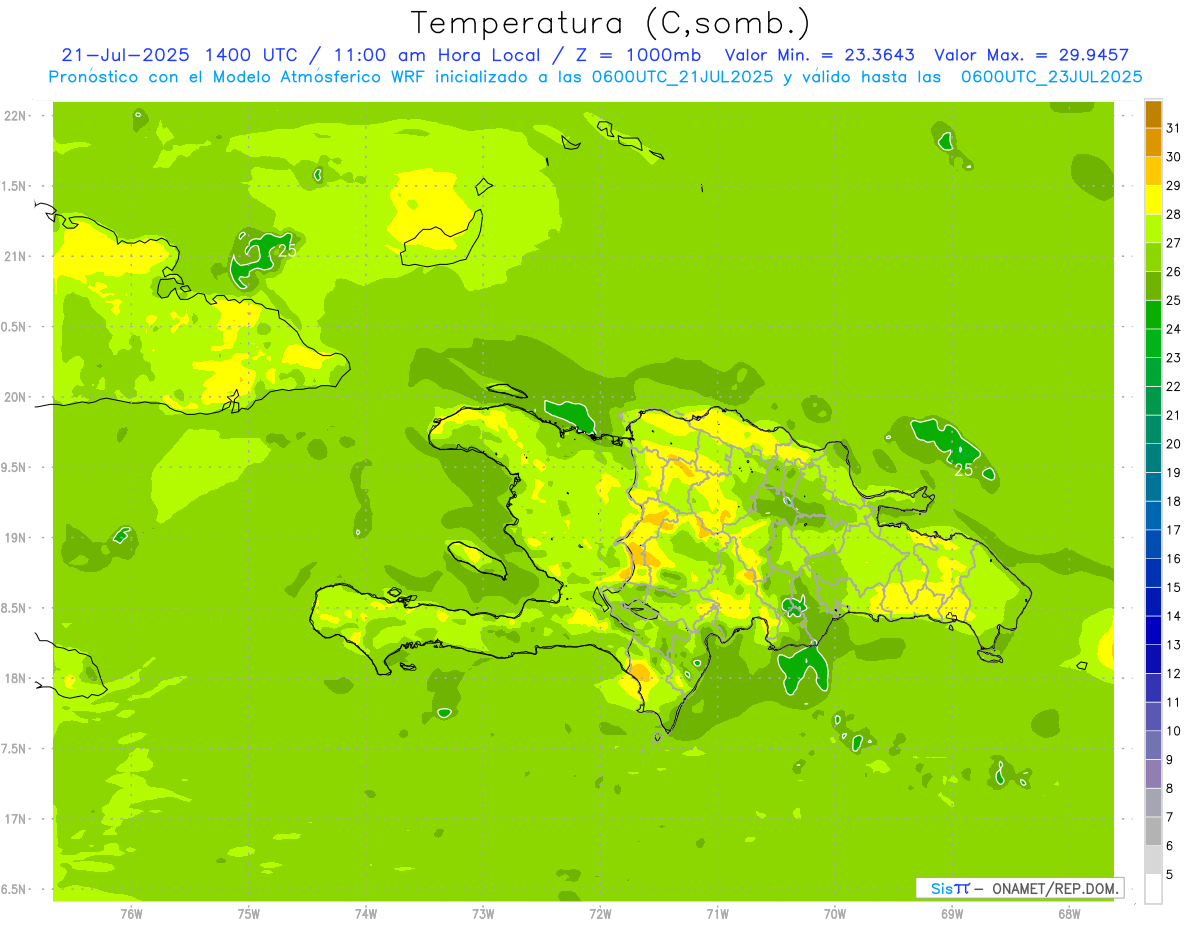This screenshot has height=927, width=1200.
Task: Click the number 25 in the color legend
Action: coord(1173,300)
